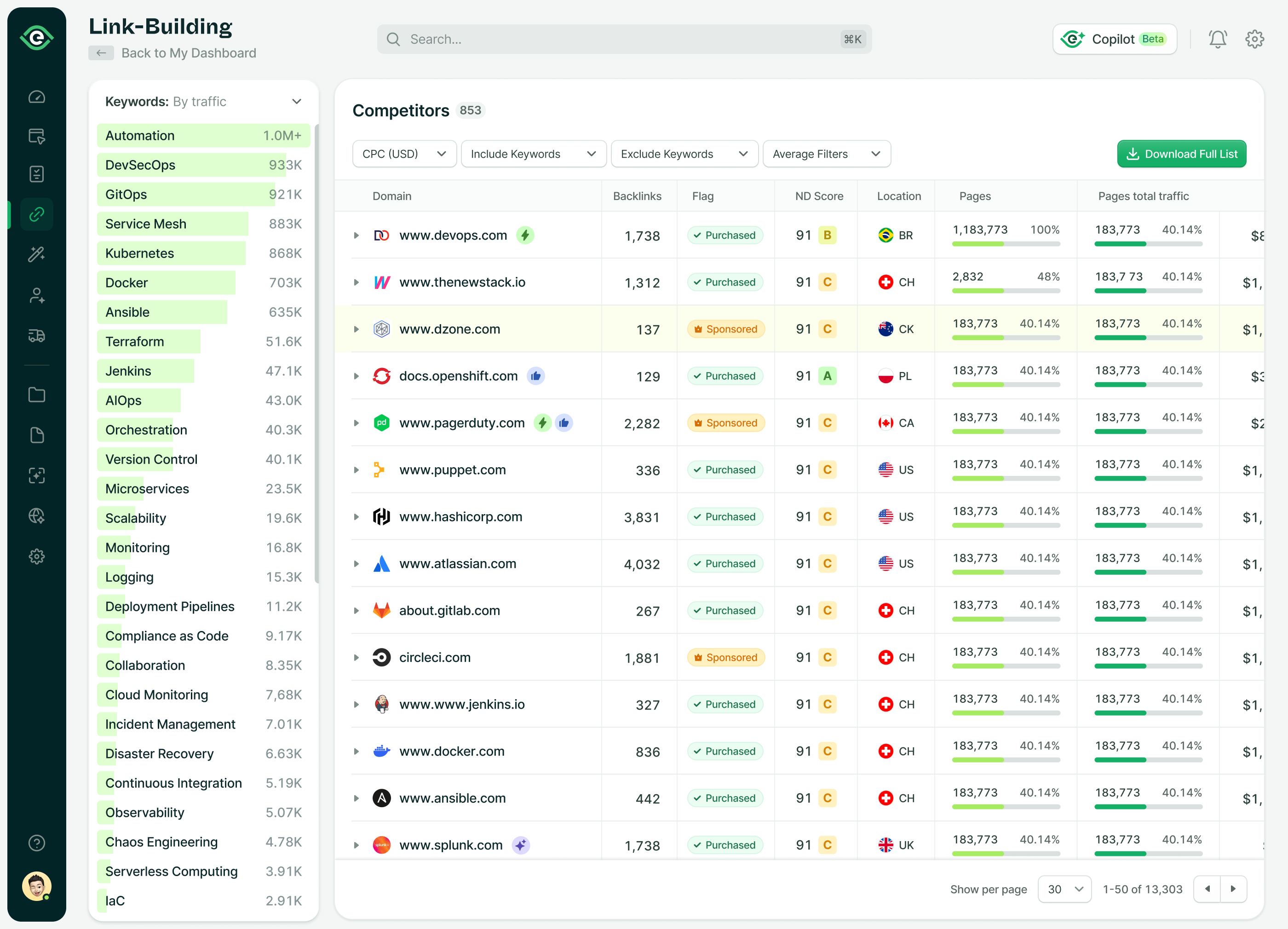
Task: Open the magic wand tool in sidebar
Action: 36,254
